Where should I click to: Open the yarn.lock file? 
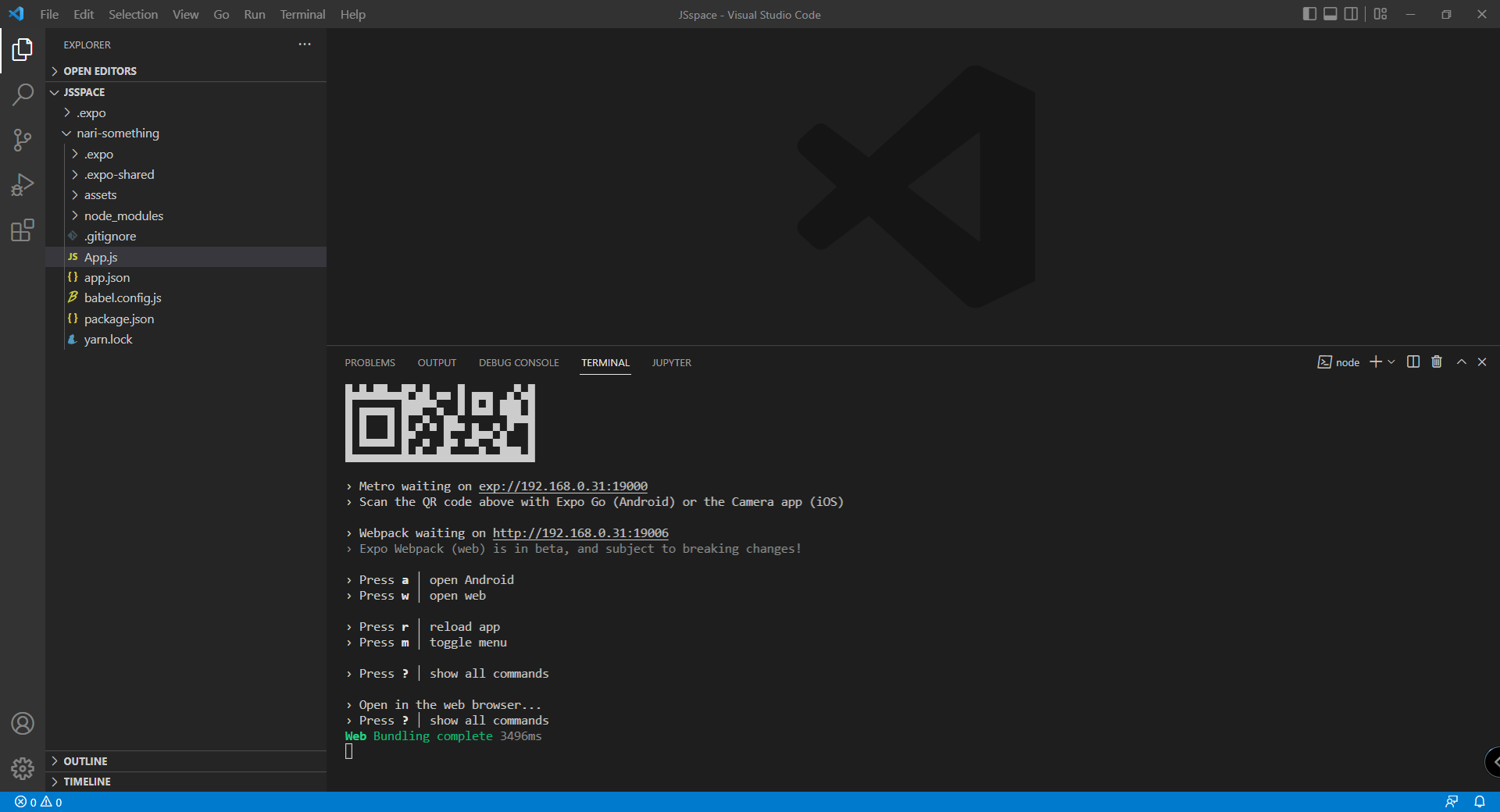click(186, 339)
